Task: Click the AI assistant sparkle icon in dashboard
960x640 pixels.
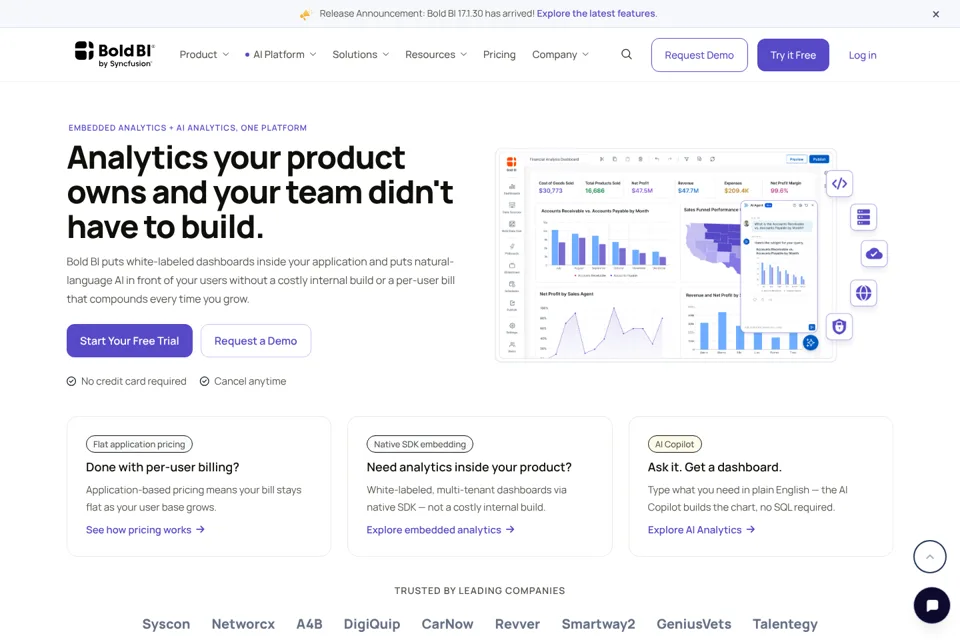Action: pos(810,343)
